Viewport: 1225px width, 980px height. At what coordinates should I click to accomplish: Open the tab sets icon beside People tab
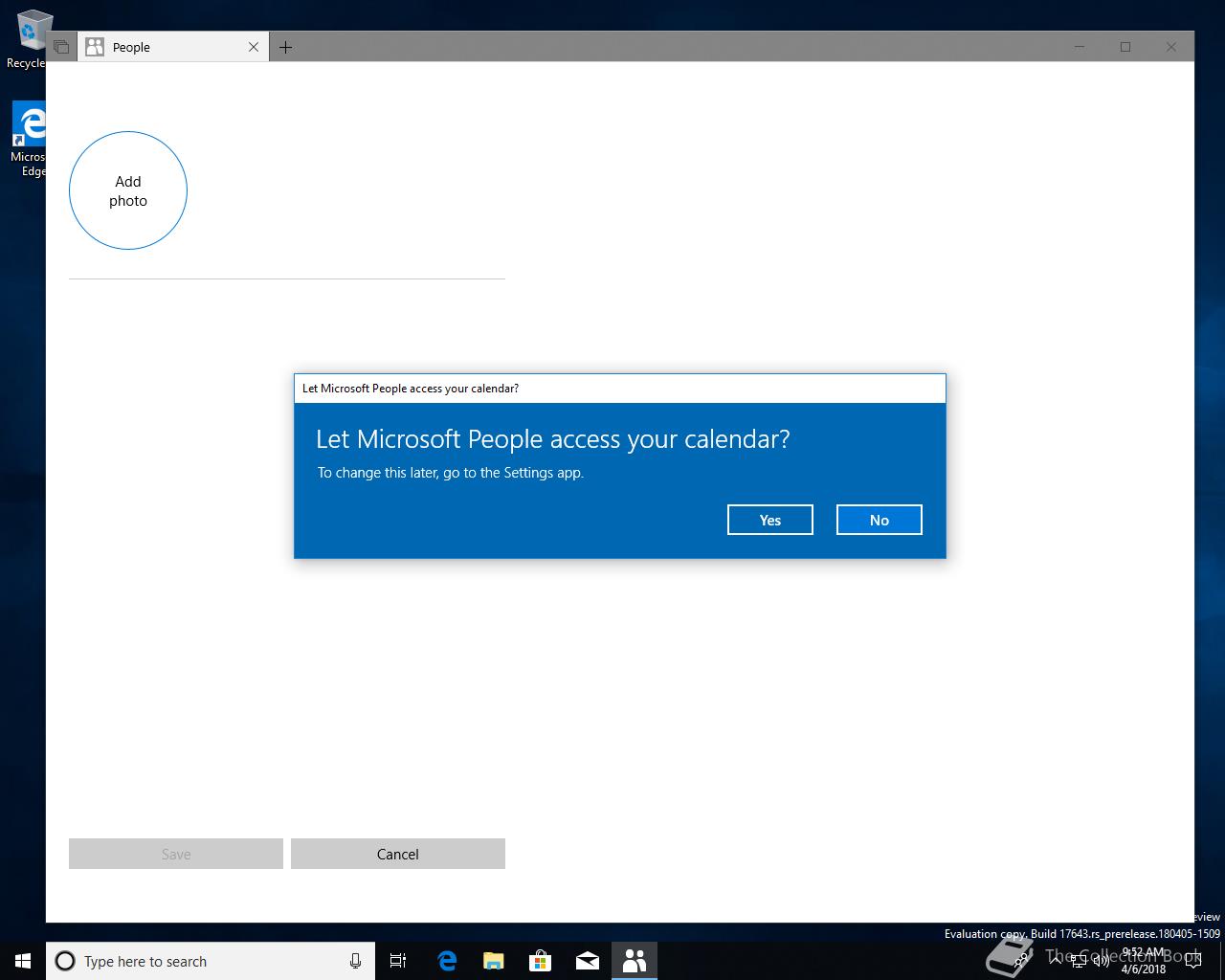(61, 47)
